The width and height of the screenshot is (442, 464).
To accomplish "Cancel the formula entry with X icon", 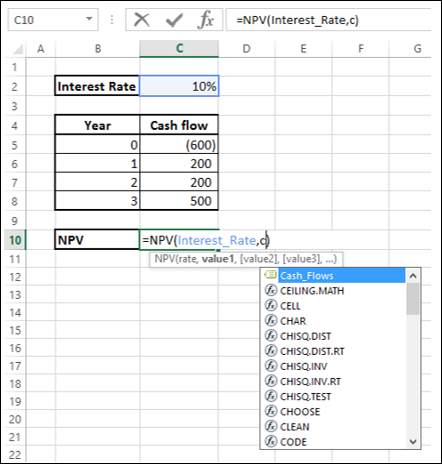I will point(142,20).
